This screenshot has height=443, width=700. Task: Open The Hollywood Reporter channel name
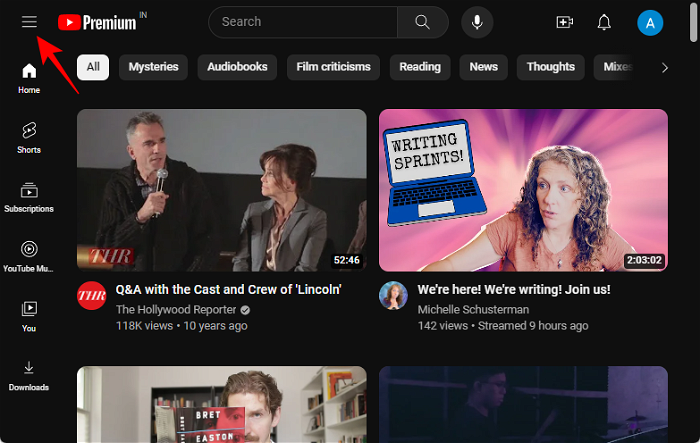tap(176, 309)
